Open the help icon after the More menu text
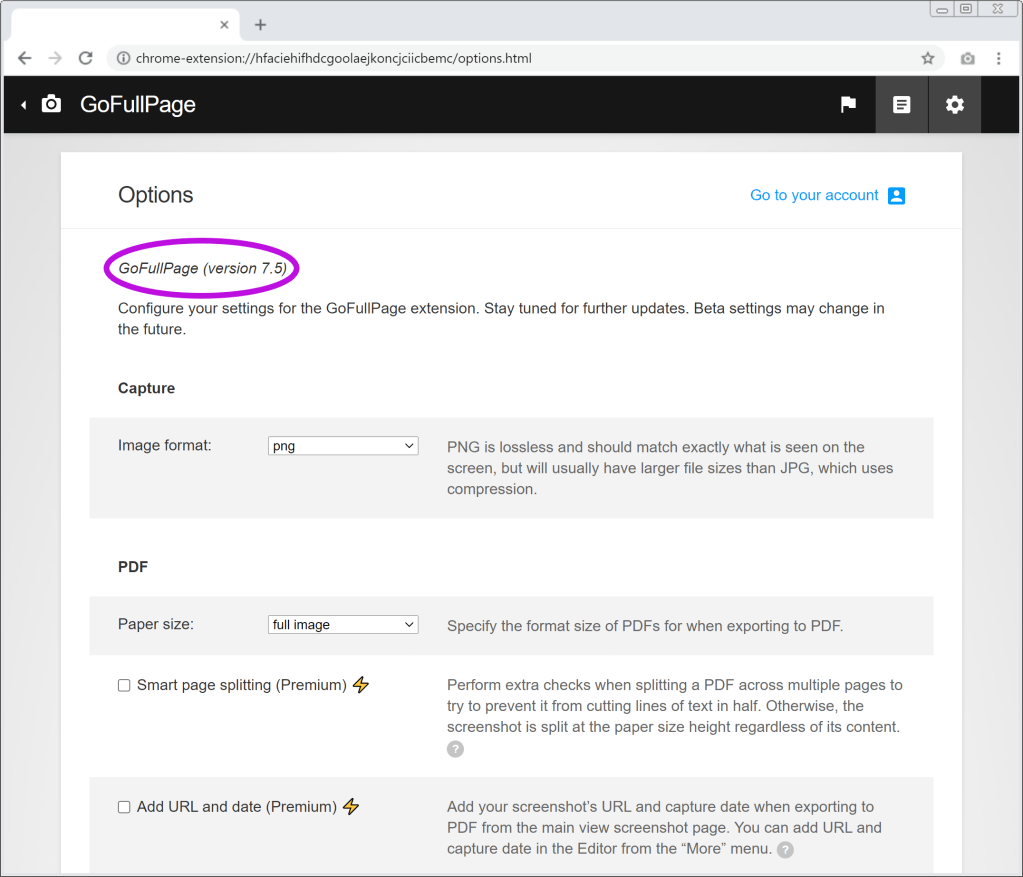 coord(785,849)
